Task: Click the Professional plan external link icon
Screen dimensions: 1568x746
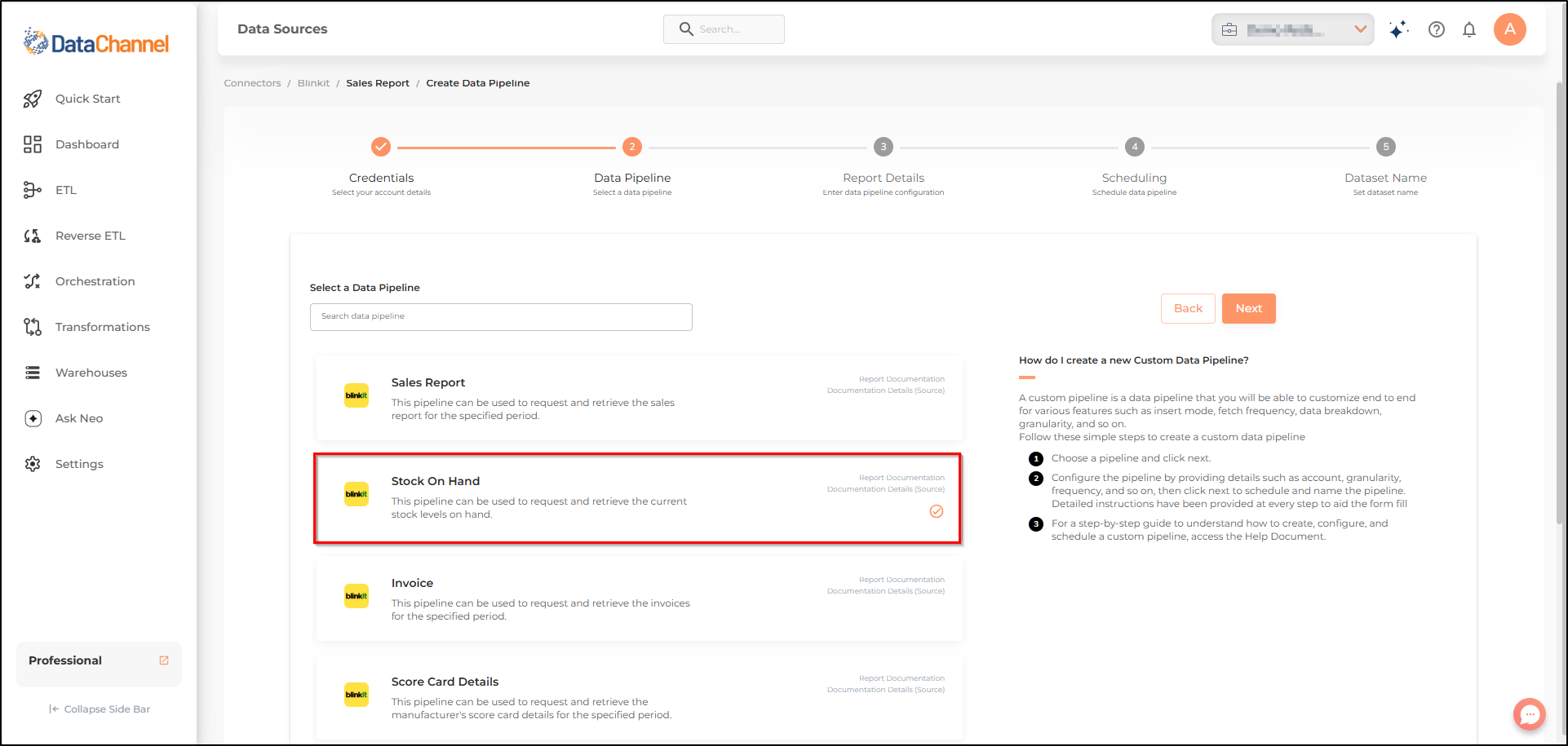Action: [164, 660]
